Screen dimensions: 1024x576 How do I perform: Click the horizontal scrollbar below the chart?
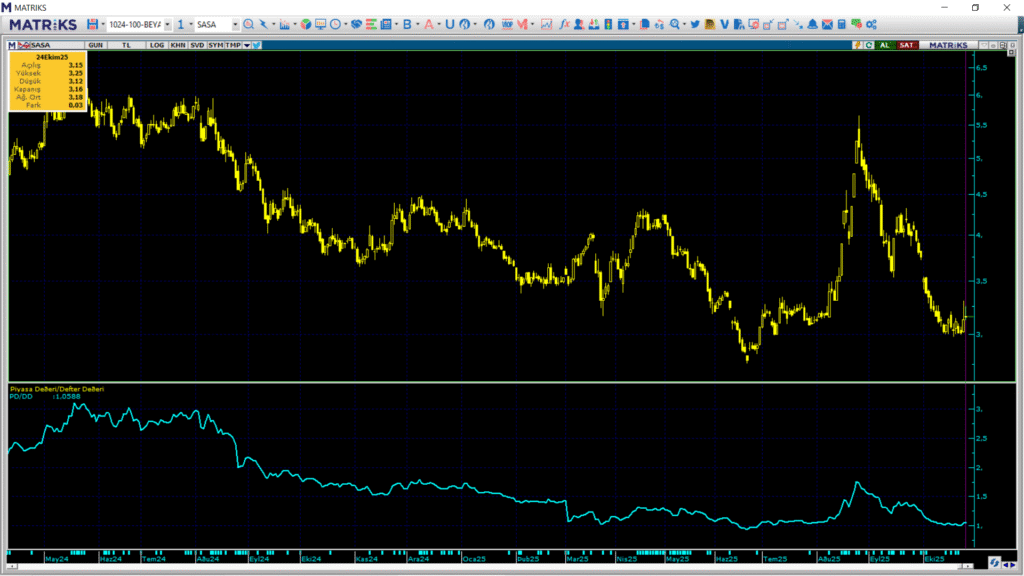[500, 565]
